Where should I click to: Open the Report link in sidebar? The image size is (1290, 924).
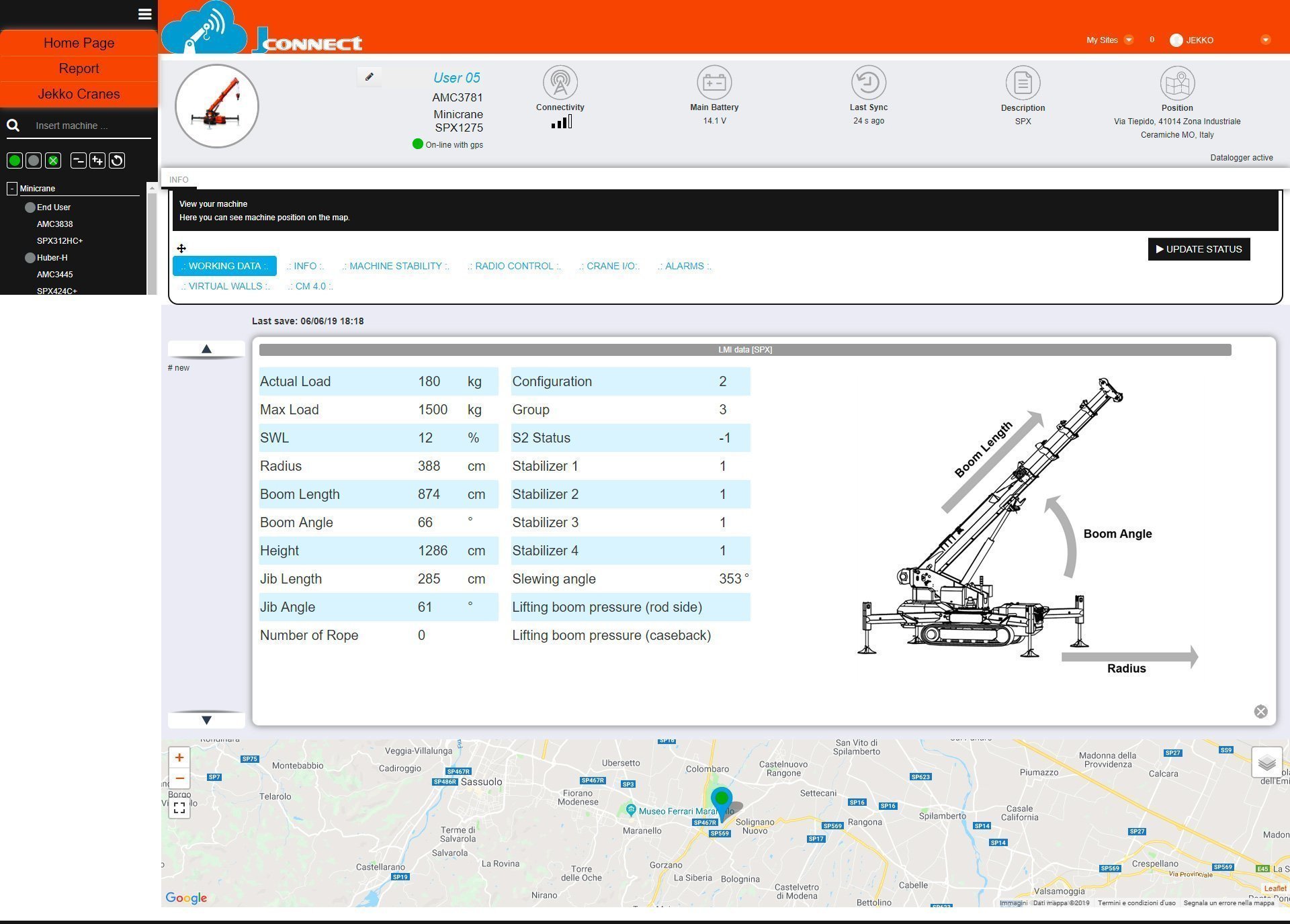point(79,68)
